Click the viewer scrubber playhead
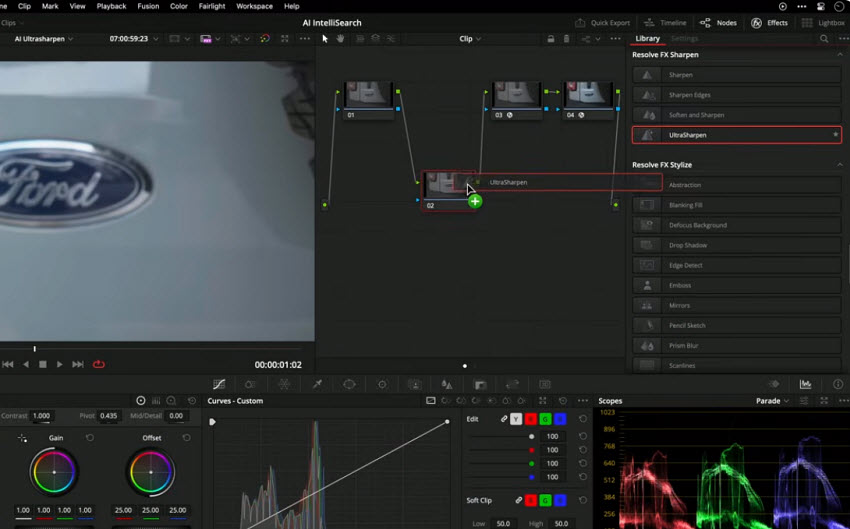 (35, 349)
